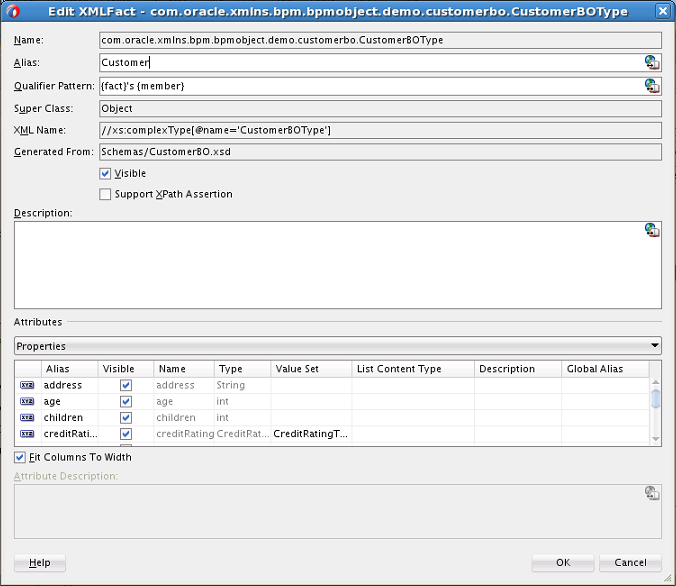
Task: Click the Oracle icon in title bar
Action: (13, 11)
